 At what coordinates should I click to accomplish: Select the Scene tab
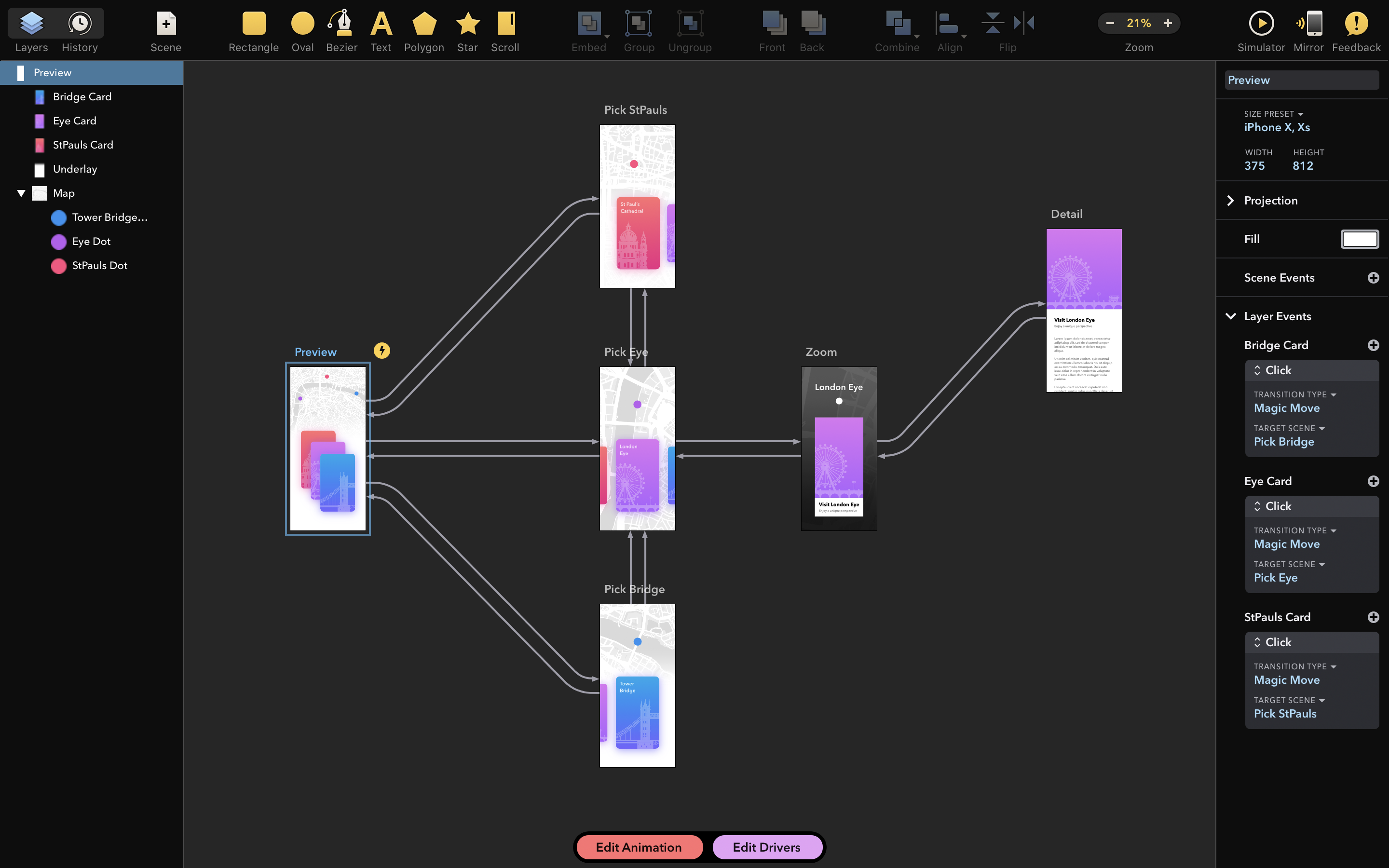click(x=165, y=30)
